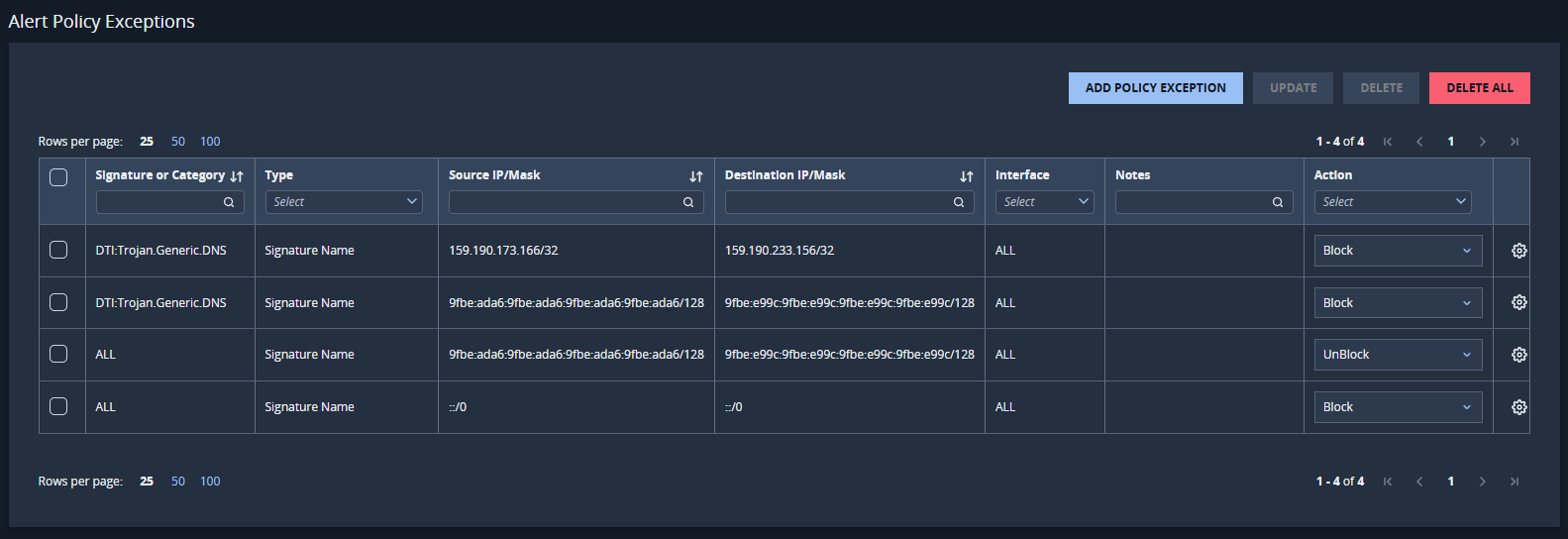
Task: Click the DELETE button
Action: 1381,88
